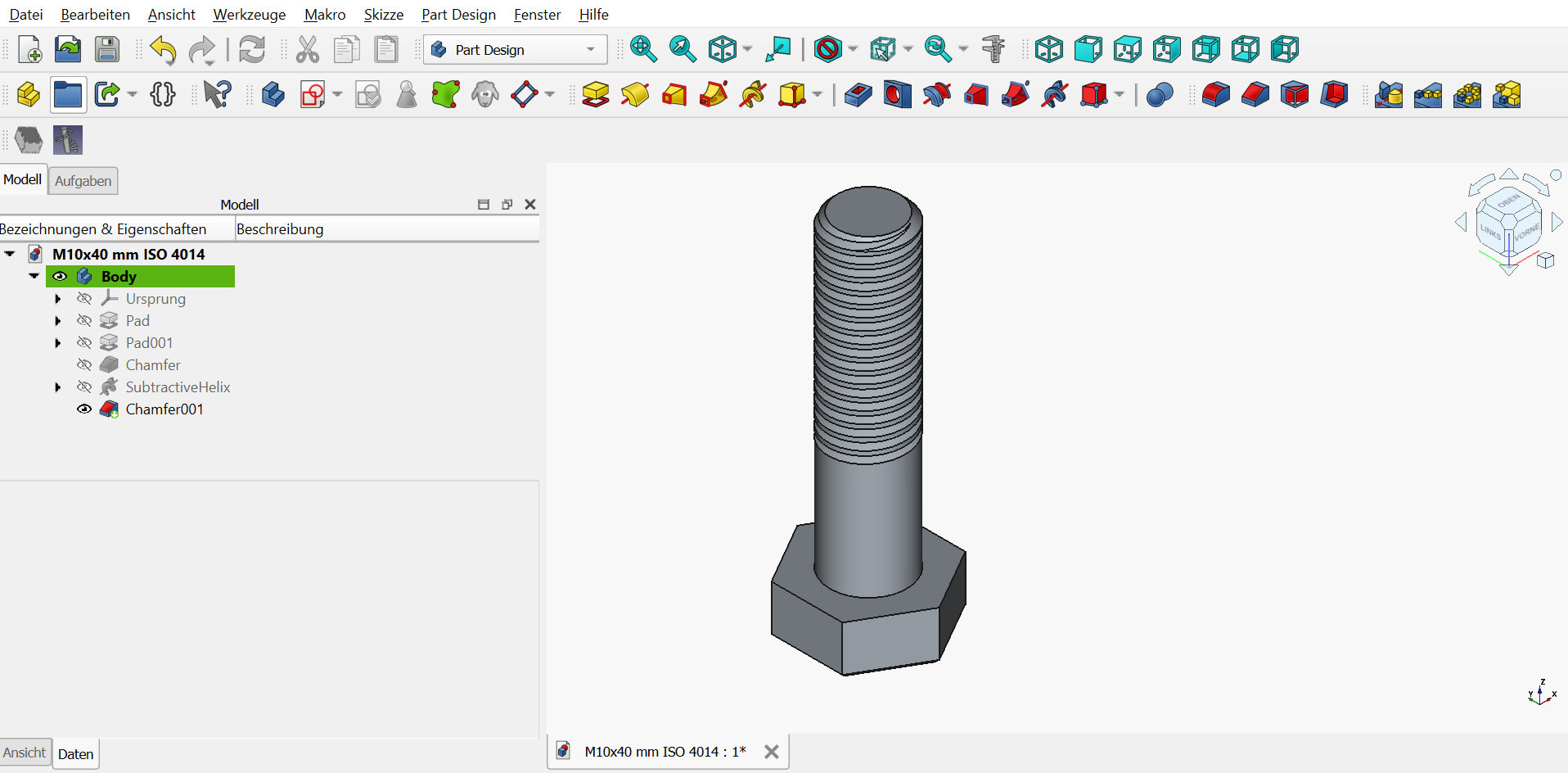The height and width of the screenshot is (773, 1568).
Task: Create a new document
Action: [29, 50]
